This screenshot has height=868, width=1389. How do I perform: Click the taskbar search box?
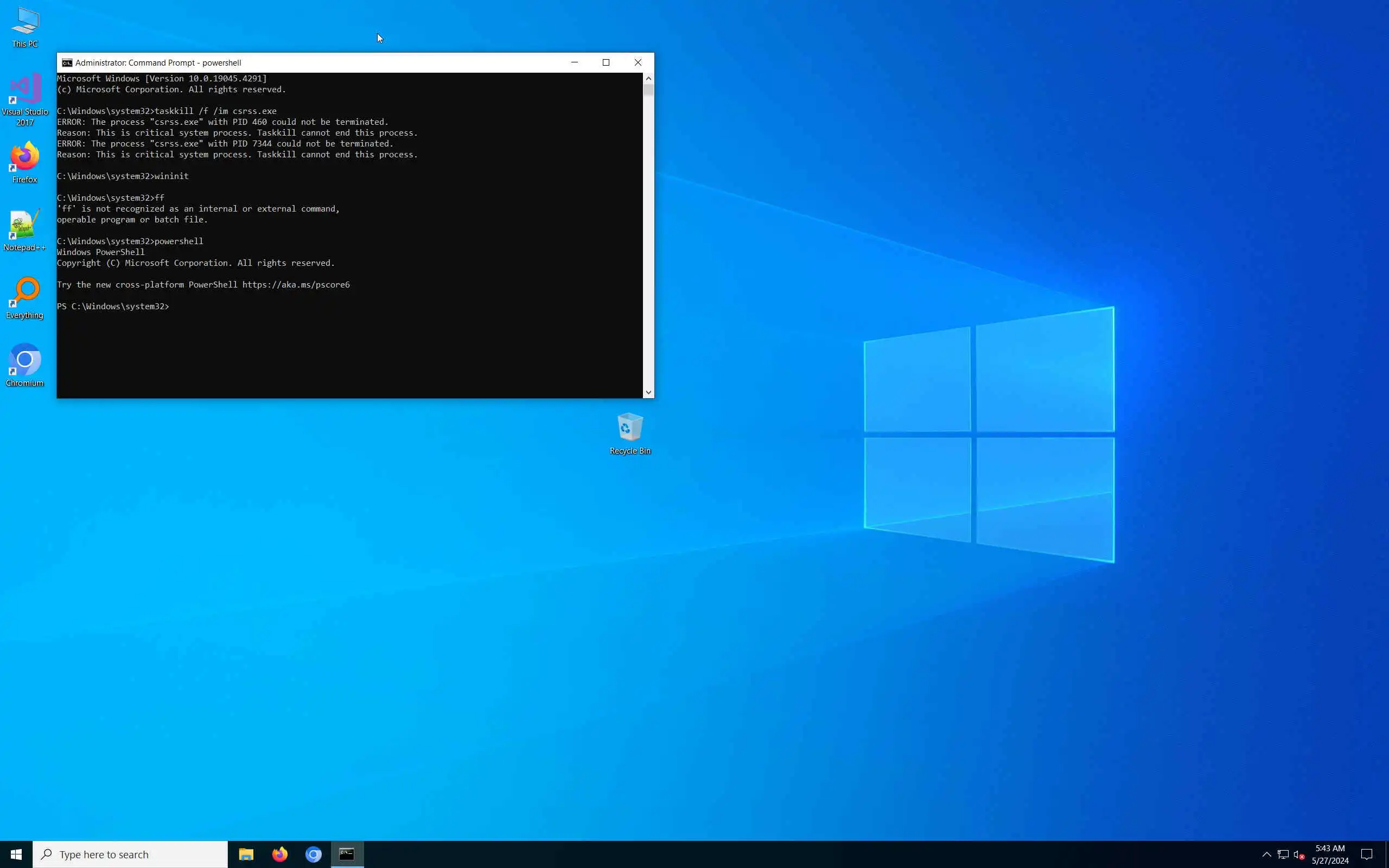[x=130, y=854]
